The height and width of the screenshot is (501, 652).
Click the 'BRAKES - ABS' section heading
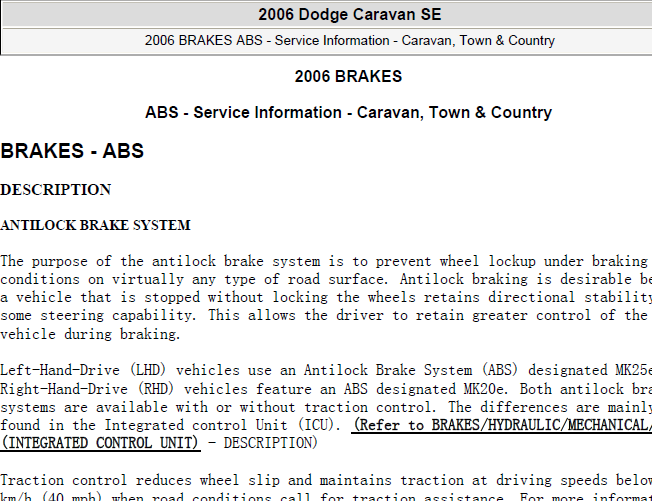(x=72, y=151)
